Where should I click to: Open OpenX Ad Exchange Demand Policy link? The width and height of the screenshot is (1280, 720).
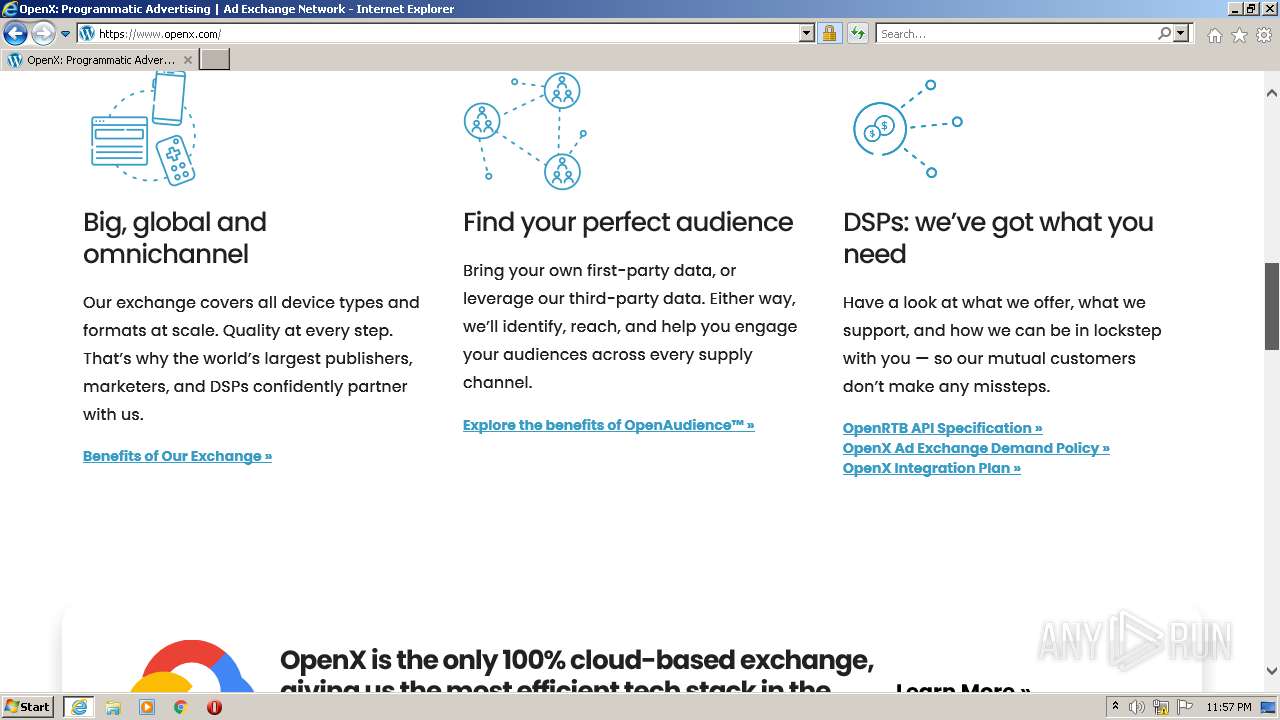976,448
